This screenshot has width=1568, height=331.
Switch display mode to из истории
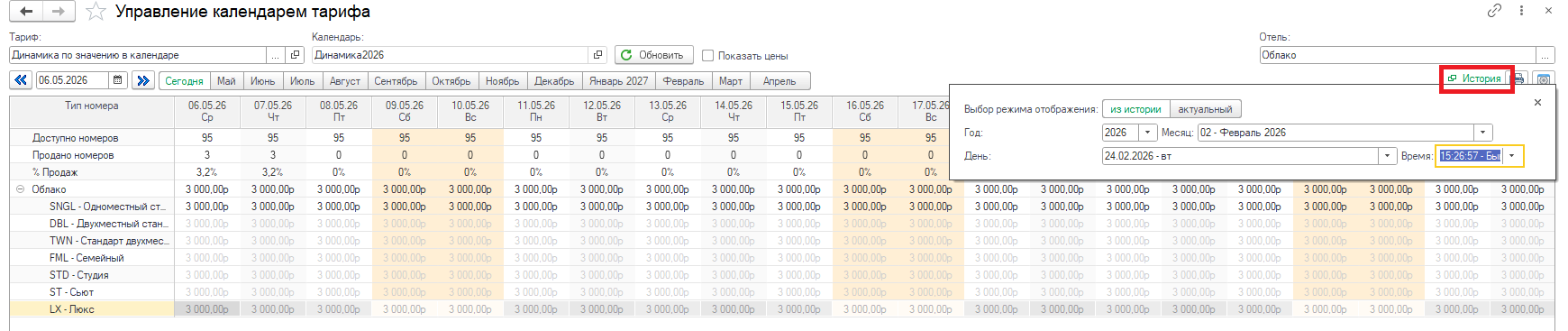(x=1135, y=109)
